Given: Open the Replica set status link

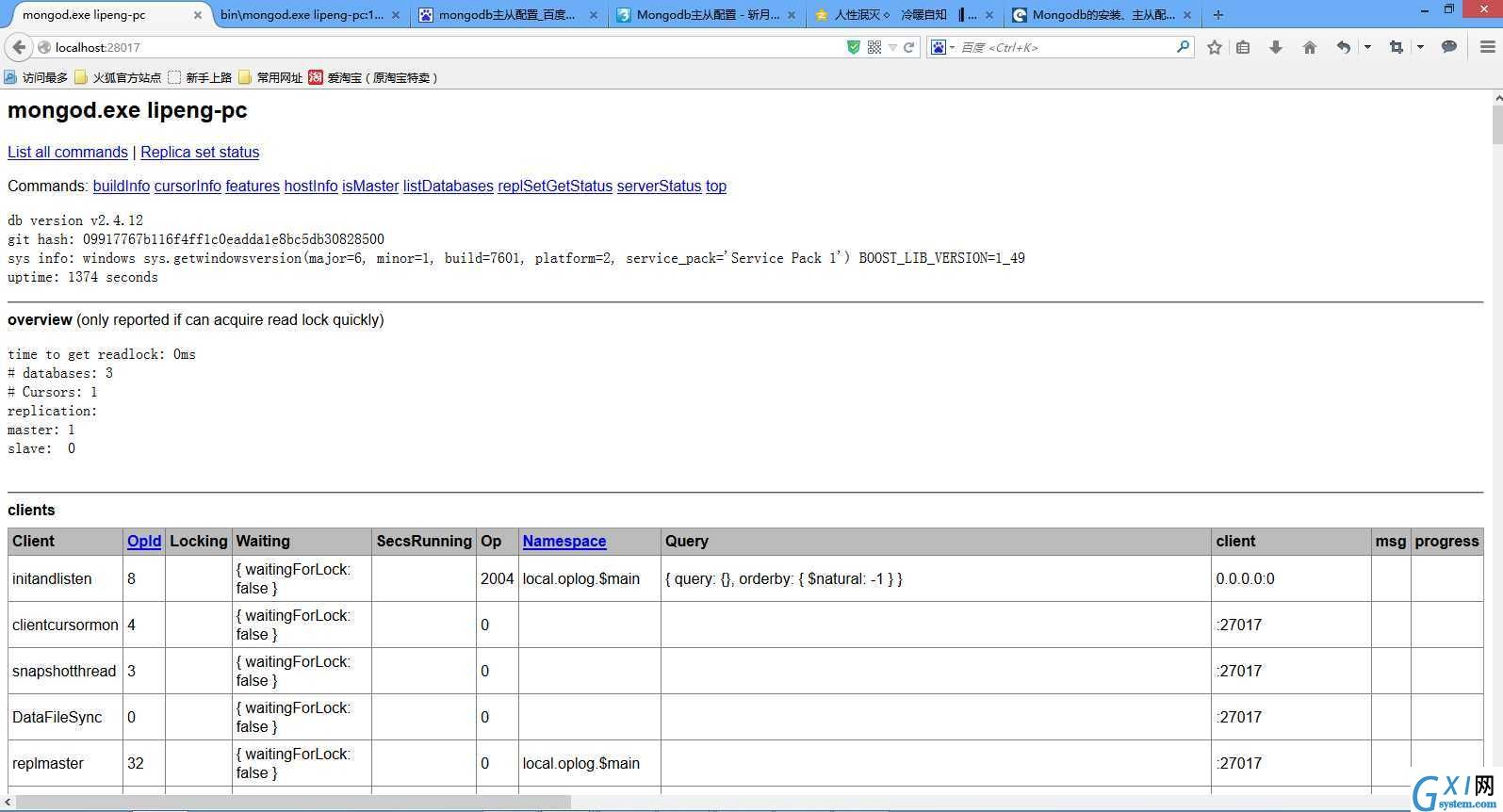Looking at the screenshot, I should pyautogui.click(x=200, y=153).
